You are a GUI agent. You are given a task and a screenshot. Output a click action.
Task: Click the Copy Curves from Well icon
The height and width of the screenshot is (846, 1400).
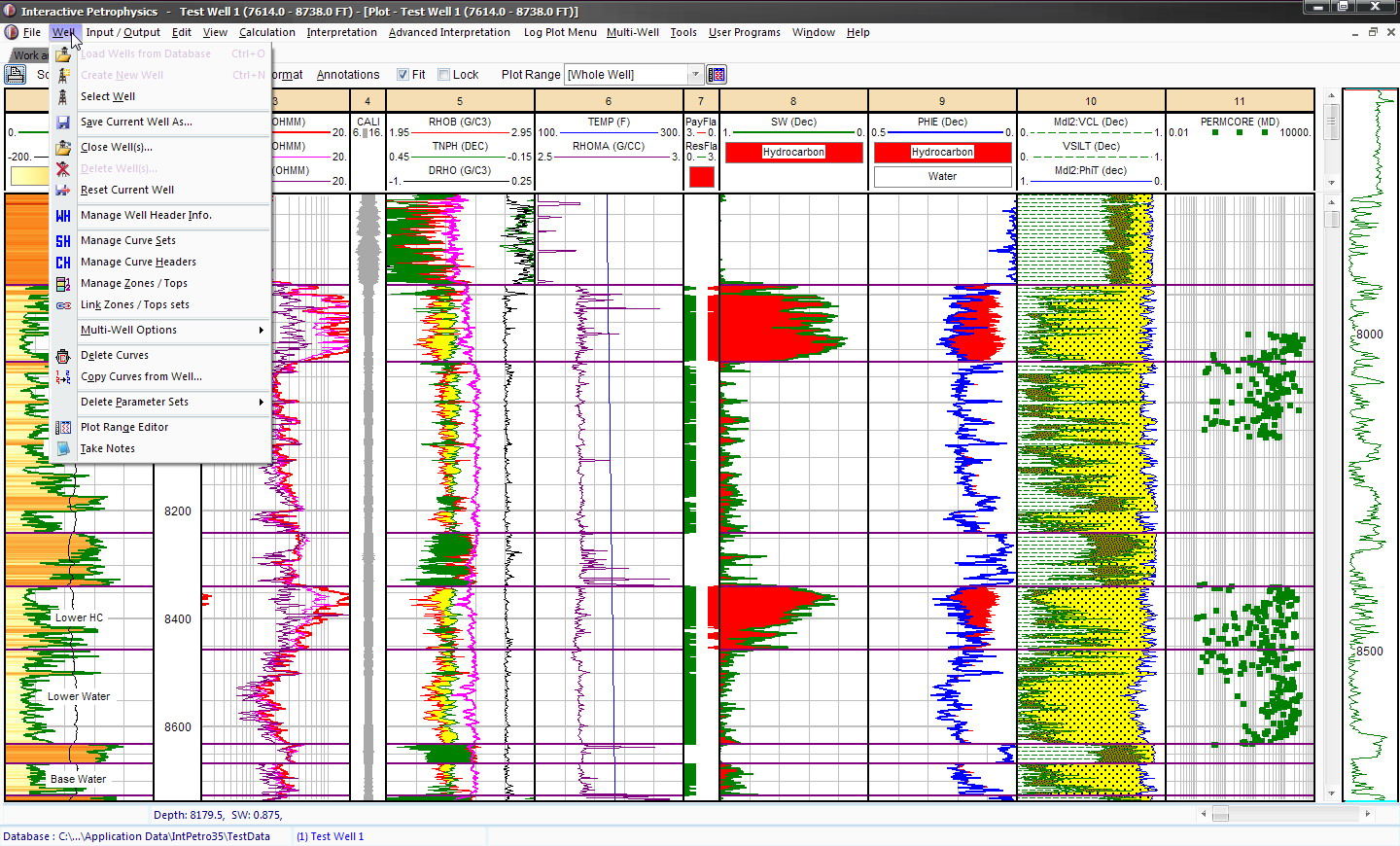63,376
